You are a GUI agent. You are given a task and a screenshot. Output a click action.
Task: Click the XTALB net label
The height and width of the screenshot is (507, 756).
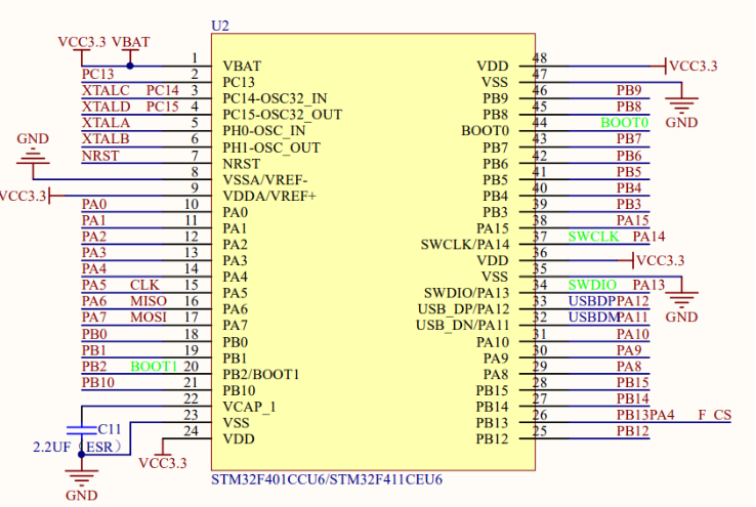pos(106,139)
